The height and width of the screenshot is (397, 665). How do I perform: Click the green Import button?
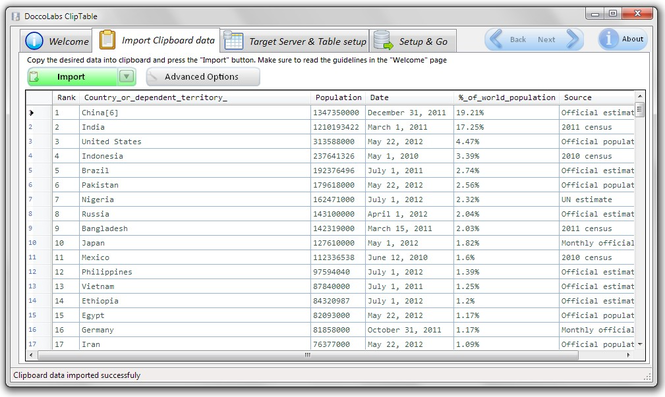point(72,77)
